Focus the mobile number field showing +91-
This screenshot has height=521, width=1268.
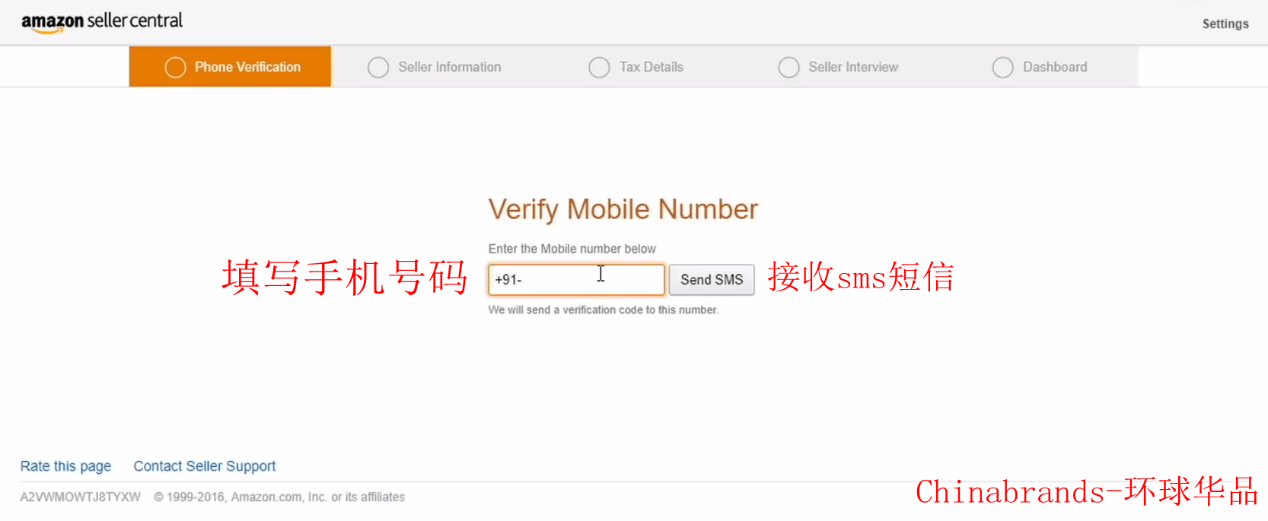click(576, 280)
